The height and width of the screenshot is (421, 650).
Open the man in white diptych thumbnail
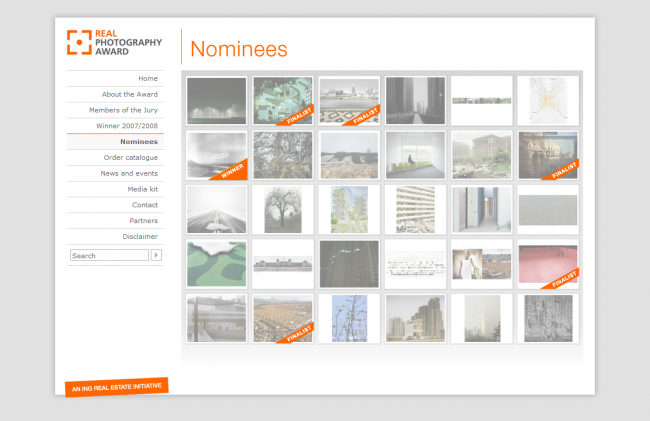coord(482,264)
